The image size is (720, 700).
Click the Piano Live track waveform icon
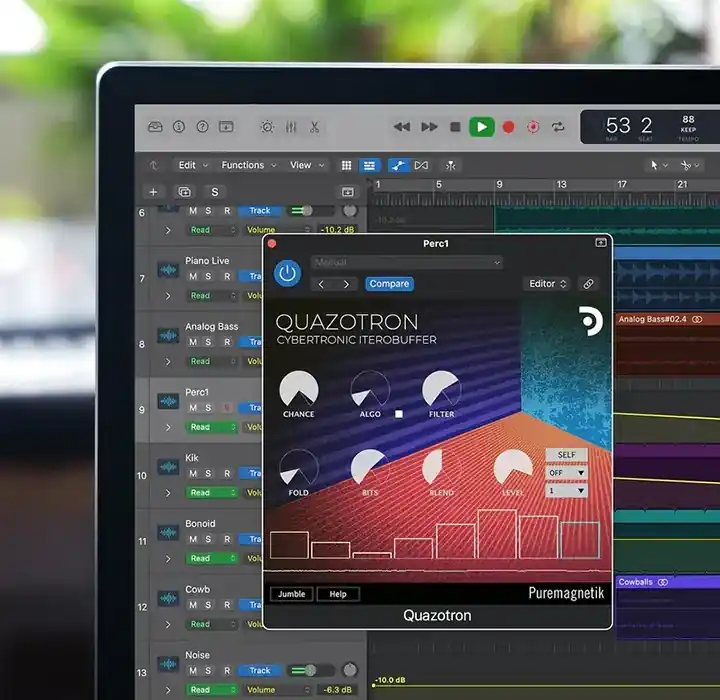point(168,270)
